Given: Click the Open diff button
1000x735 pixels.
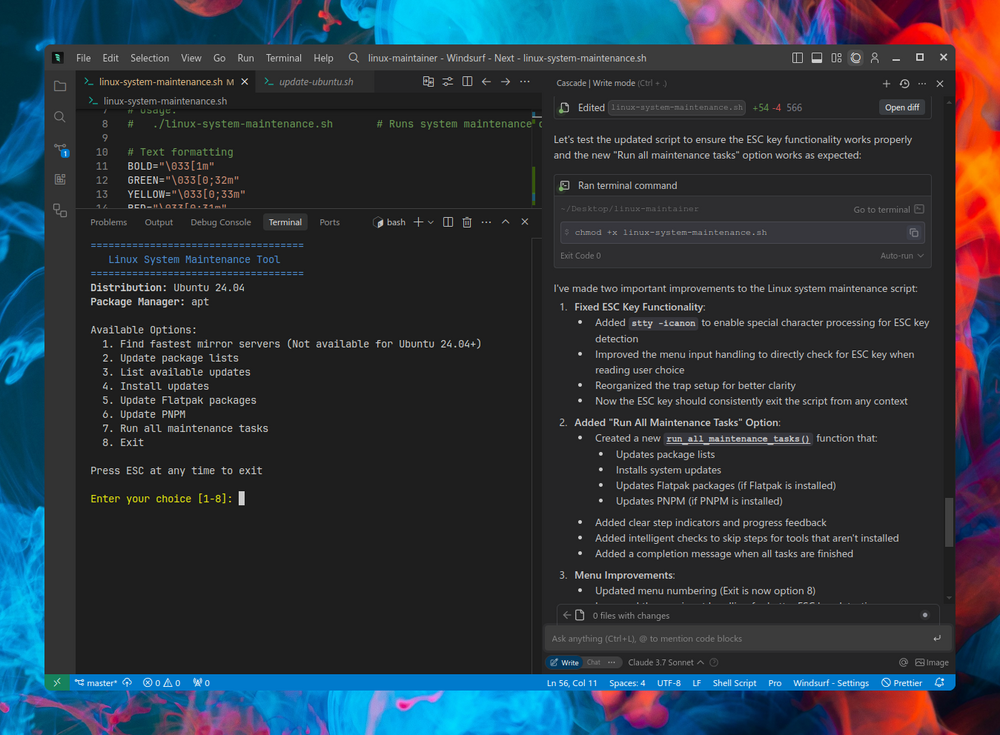Looking at the screenshot, I should pyautogui.click(x=901, y=107).
